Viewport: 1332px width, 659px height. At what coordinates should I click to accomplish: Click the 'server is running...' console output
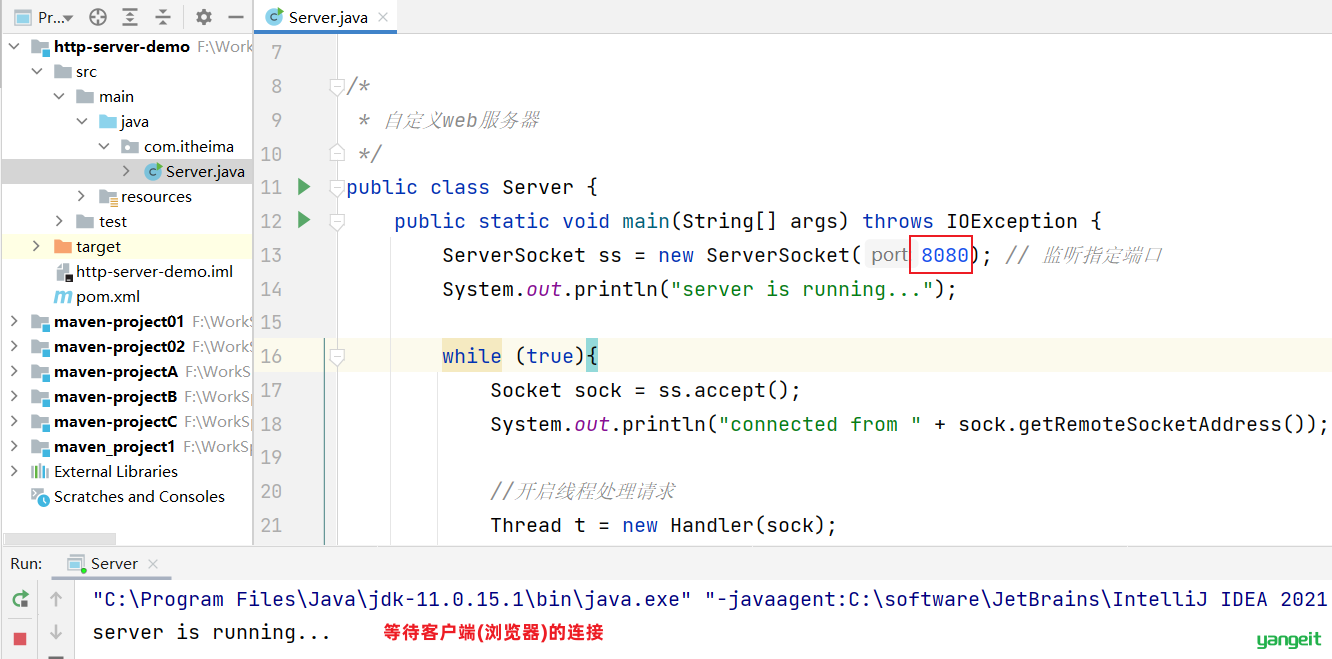click(x=211, y=633)
